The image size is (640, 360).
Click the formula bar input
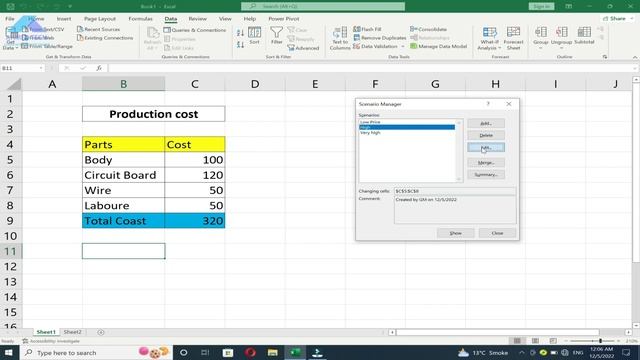(x=371, y=68)
